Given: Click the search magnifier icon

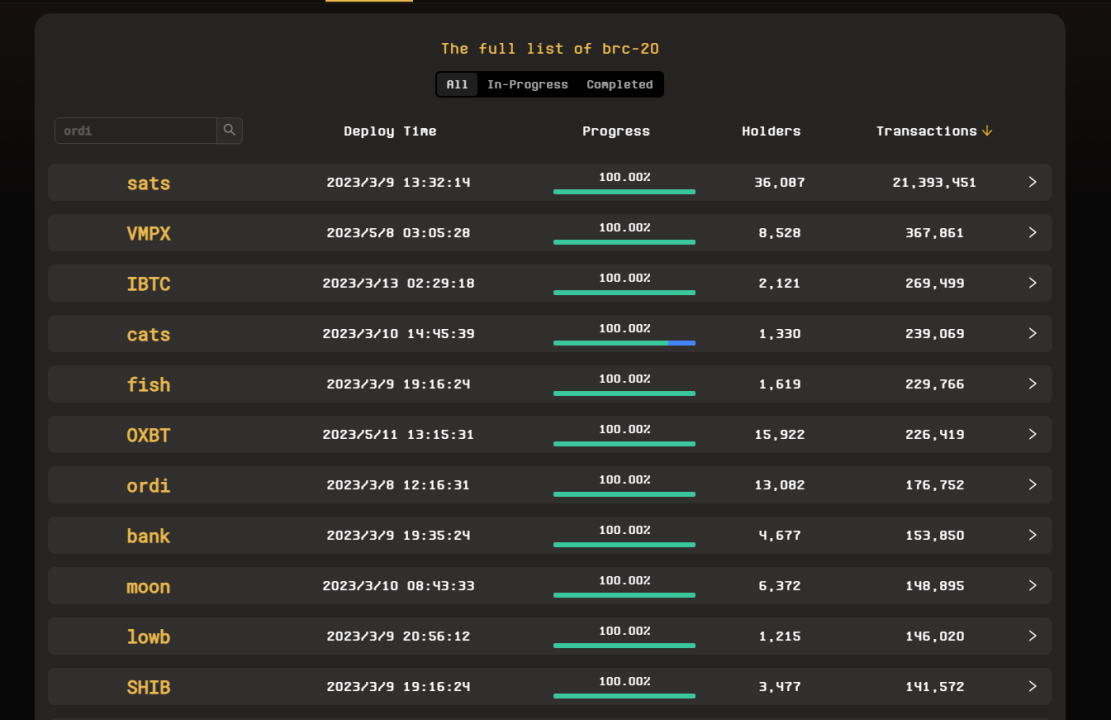Looking at the screenshot, I should click(229, 130).
